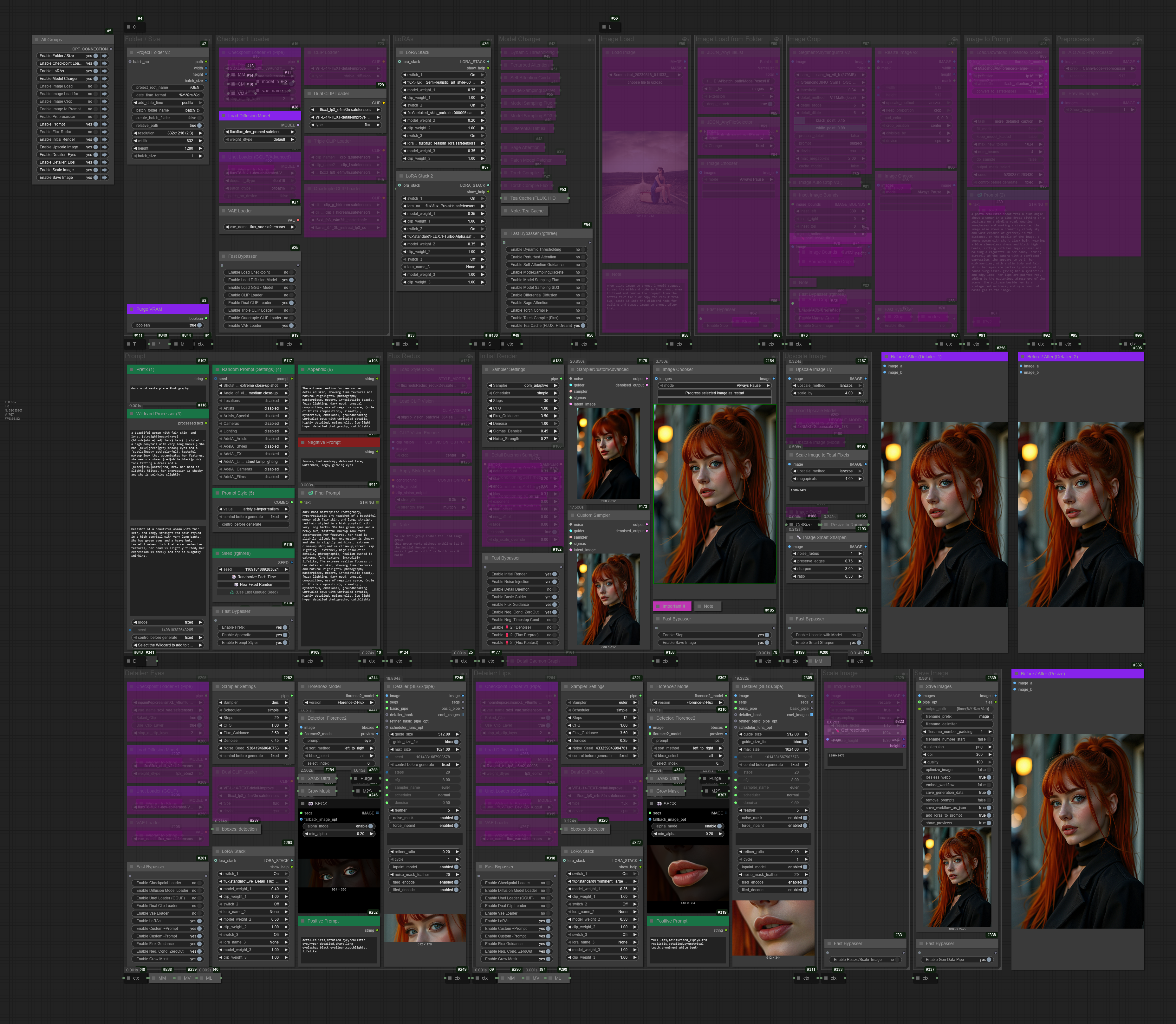This screenshot has width=1176, height=1024.
Task: Click arrow beside Enable Detailer: Eyes row
Action: tap(105, 155)
